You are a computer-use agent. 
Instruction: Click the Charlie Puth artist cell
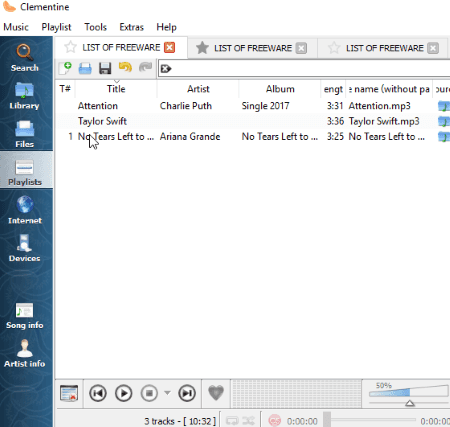pyautogui.click(x=186, y=106)
